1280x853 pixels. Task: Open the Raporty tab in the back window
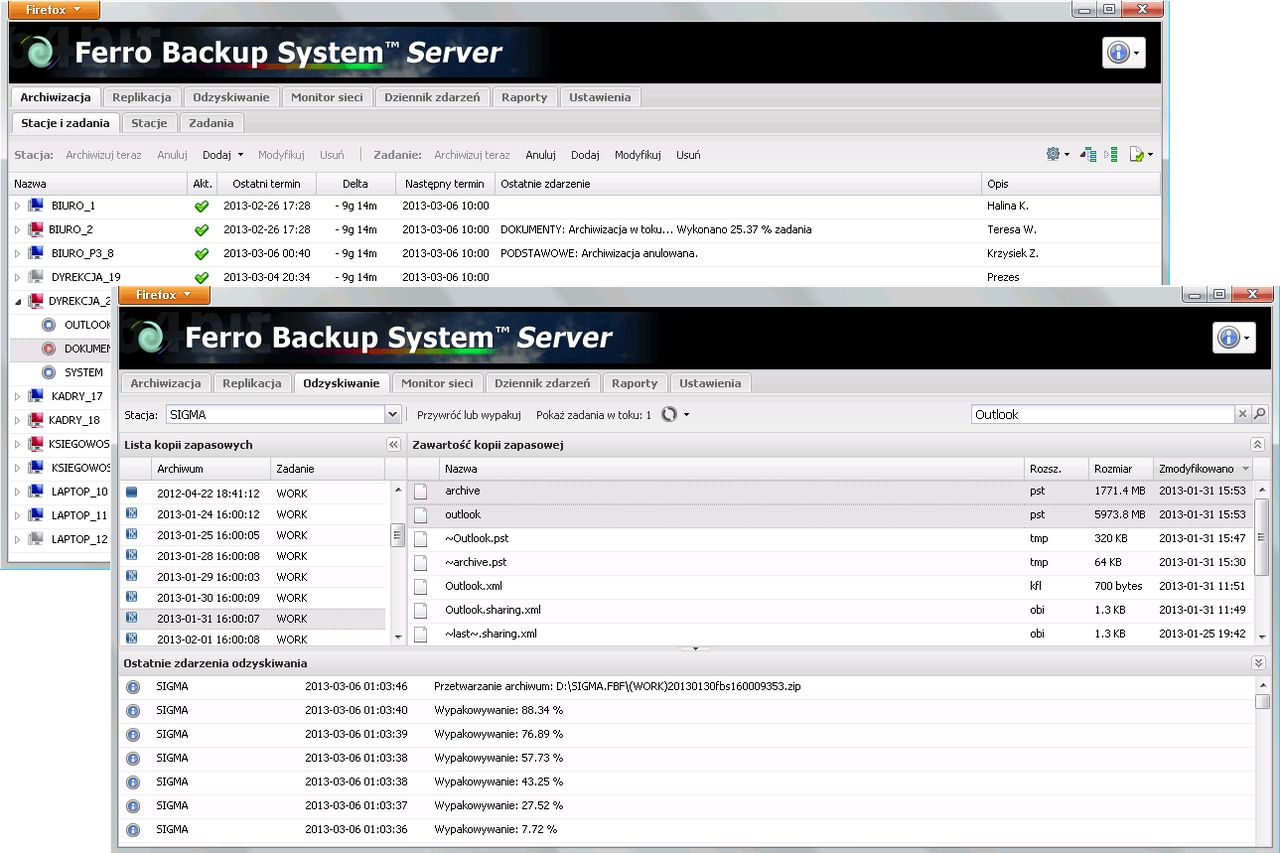(525, 97)
